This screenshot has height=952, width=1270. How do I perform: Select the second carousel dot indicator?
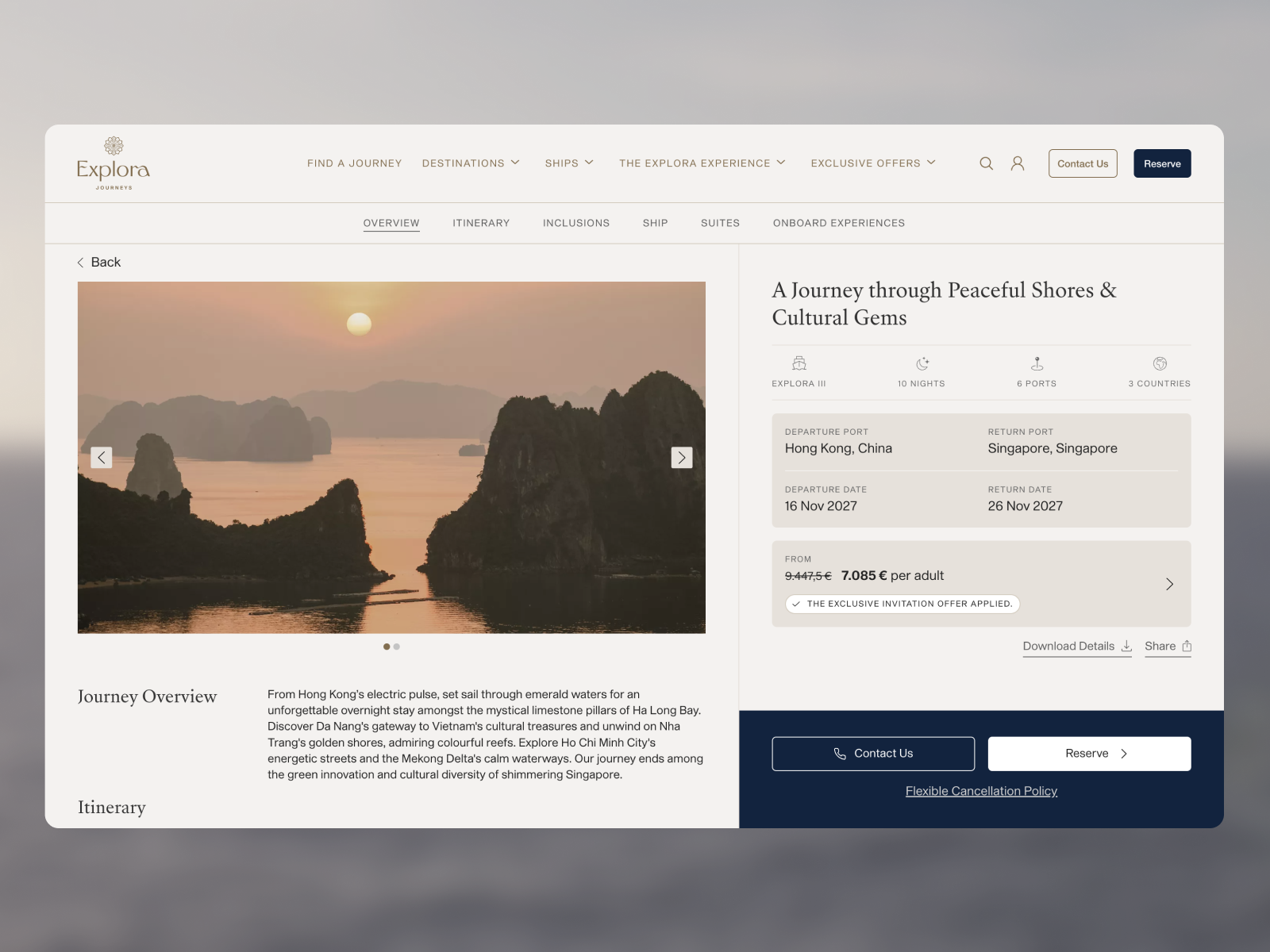tap(397, 647)
